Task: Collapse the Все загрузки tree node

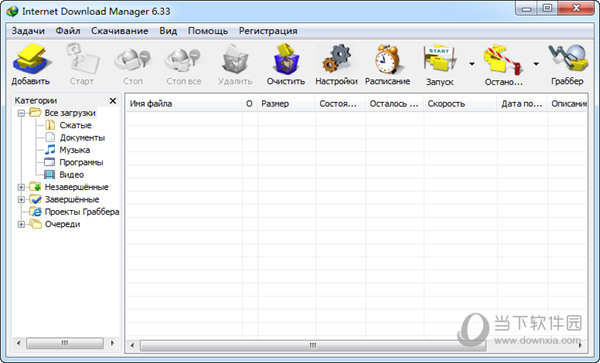Action: [21, 113]
